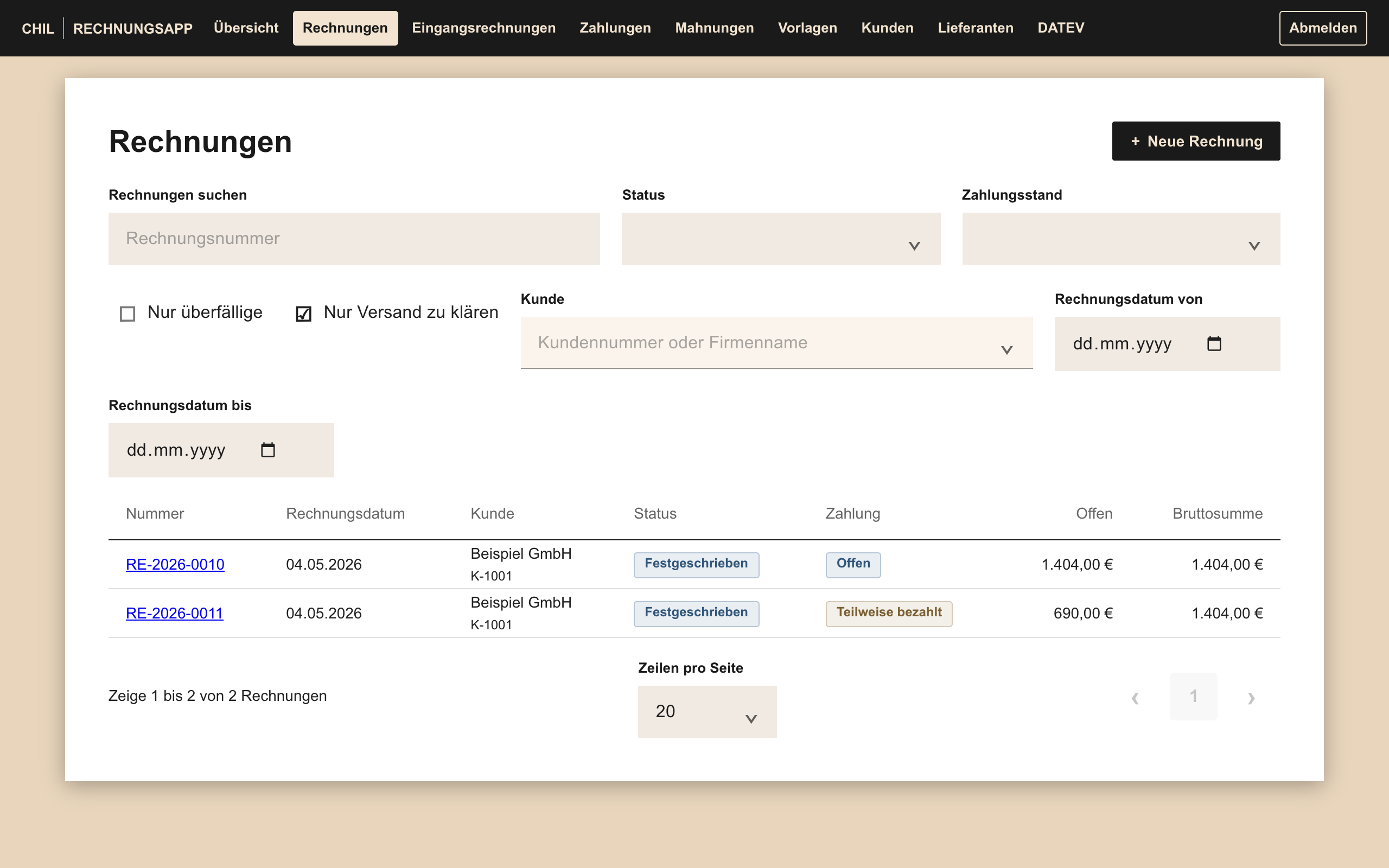This screenshot has width=1389, height=868.
Task: Click the Teilweise bezahlt badge
Action: 889,613
